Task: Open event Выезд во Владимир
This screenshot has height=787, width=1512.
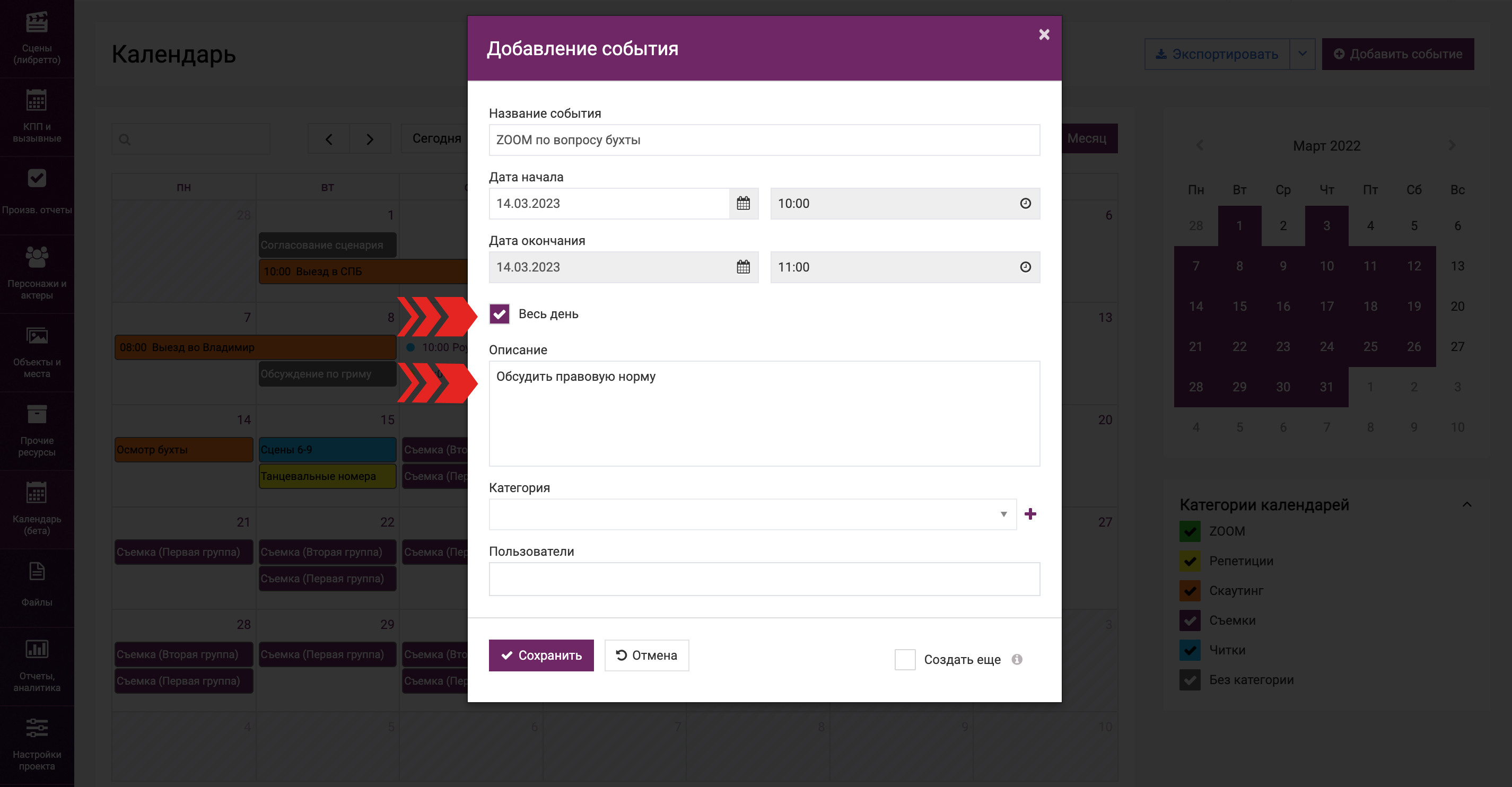Action: pos(255,347)
